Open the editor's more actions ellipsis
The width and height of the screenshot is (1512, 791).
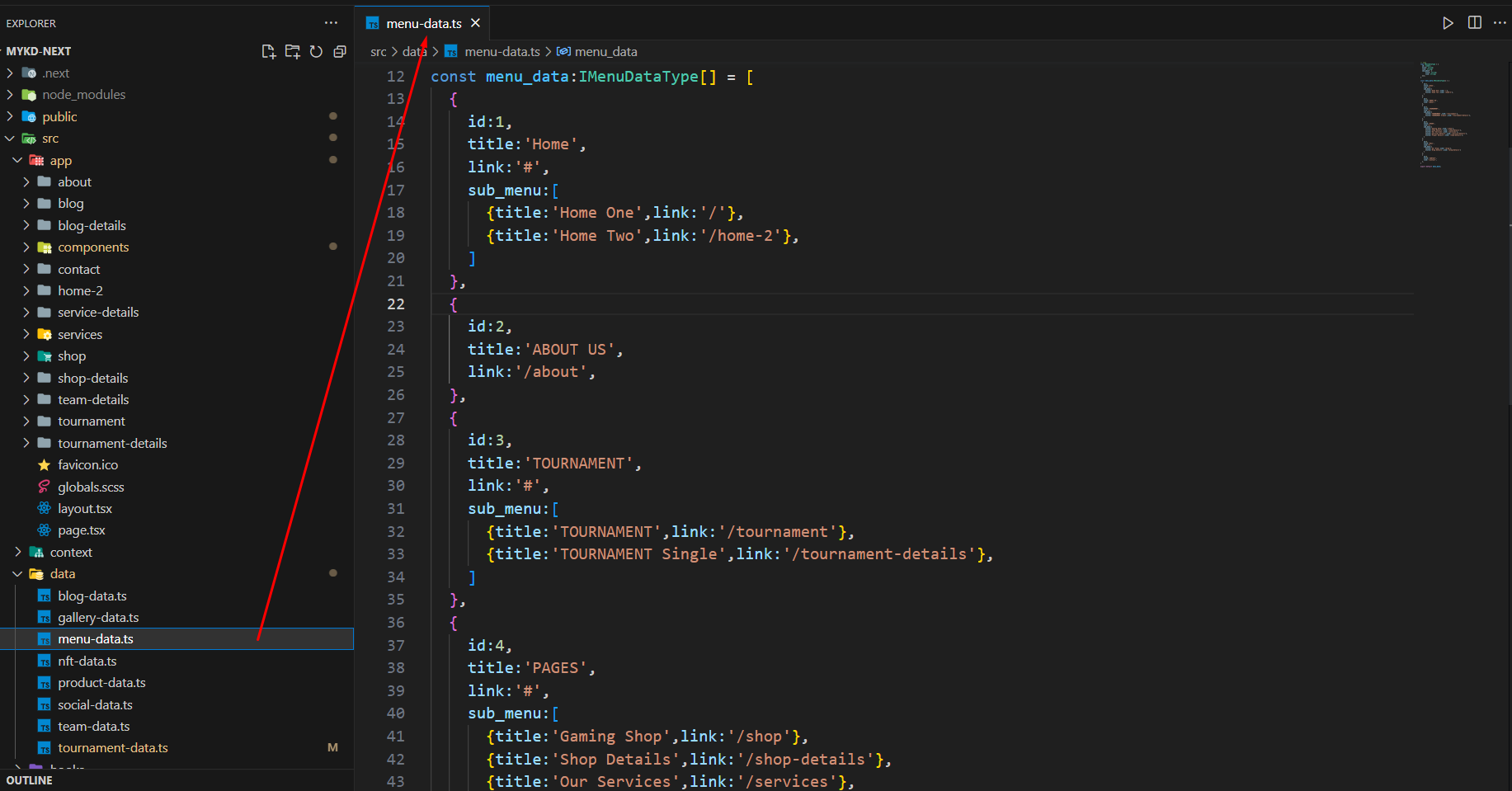(x=1500, y=23)
